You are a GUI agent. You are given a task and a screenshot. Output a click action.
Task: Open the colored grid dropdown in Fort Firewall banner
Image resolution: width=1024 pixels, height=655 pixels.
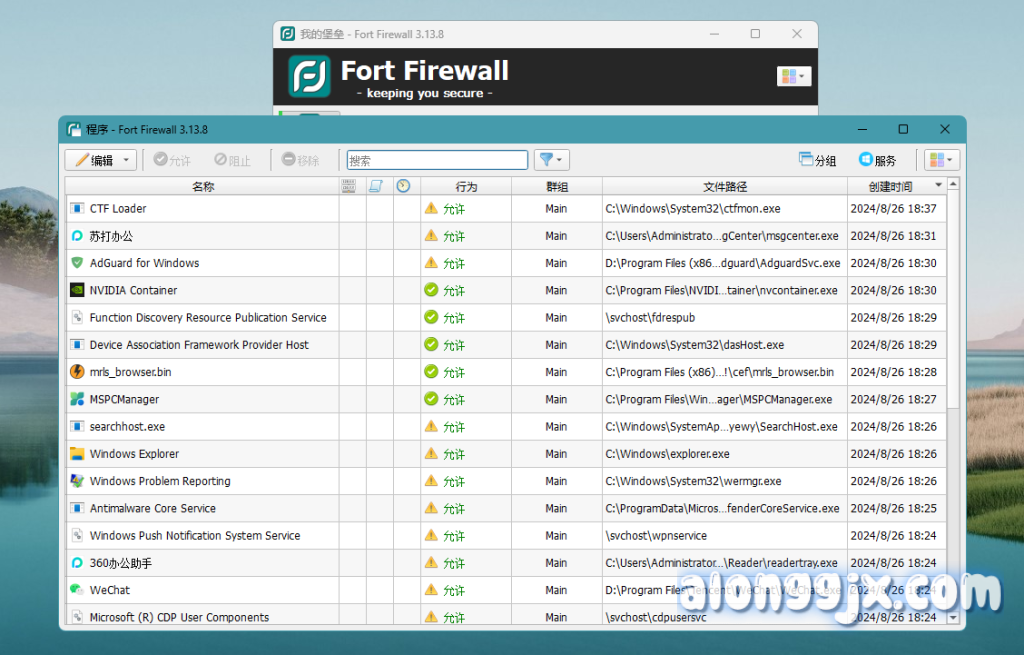coord(794,76)
